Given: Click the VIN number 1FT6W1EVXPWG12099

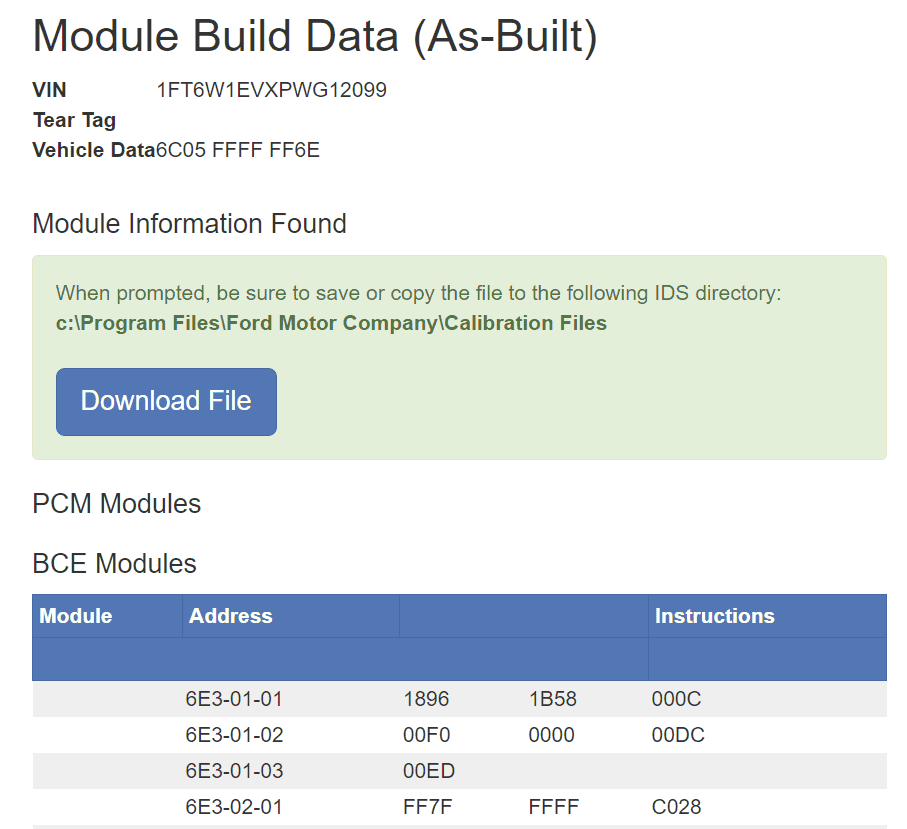Looking at the screenshot, I should click(271, 90).
